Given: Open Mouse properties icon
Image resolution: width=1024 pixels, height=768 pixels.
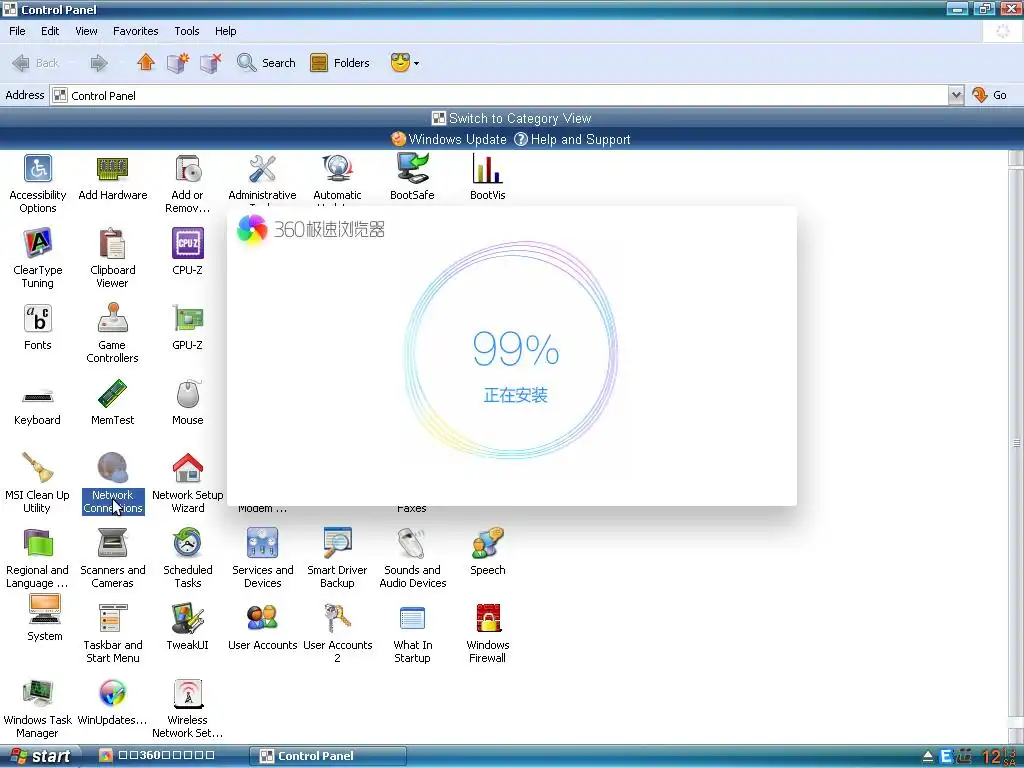Looking at the screenshot, I should tap(187, 394).
